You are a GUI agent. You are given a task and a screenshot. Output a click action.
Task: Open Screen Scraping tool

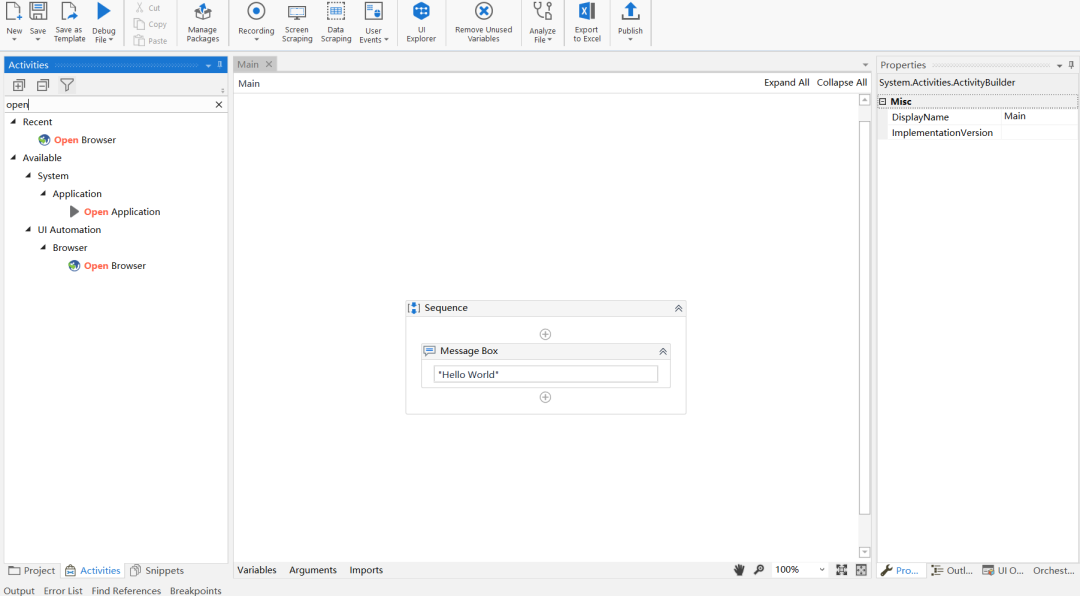[x=297, y=22]
